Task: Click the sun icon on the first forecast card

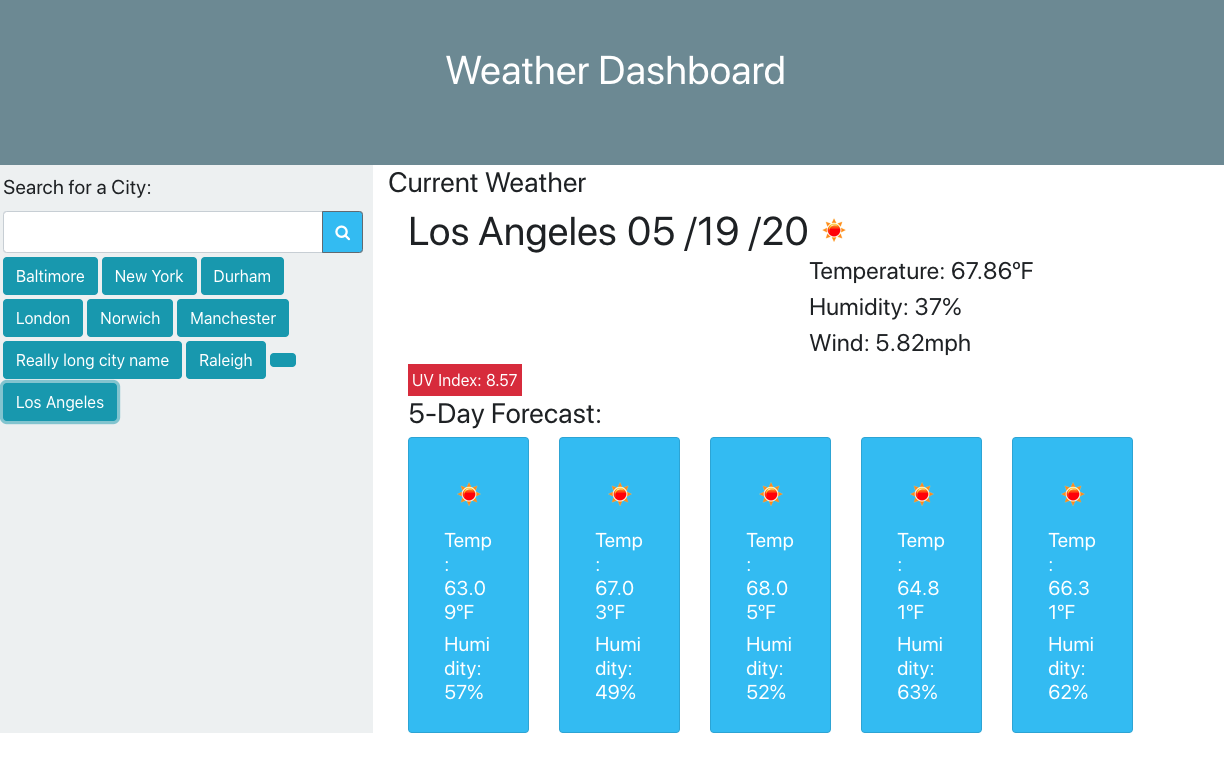Action: pos(468,493)
